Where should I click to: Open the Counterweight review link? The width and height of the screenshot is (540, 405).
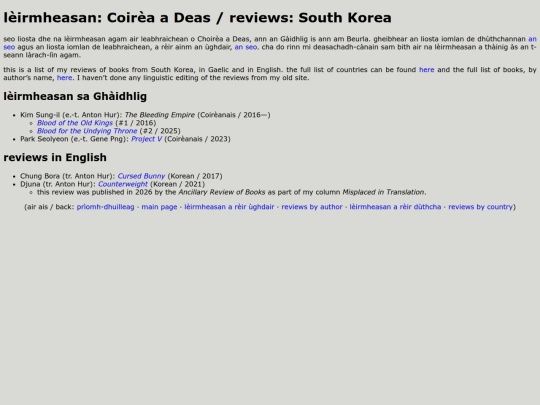[x=123, y=184]
